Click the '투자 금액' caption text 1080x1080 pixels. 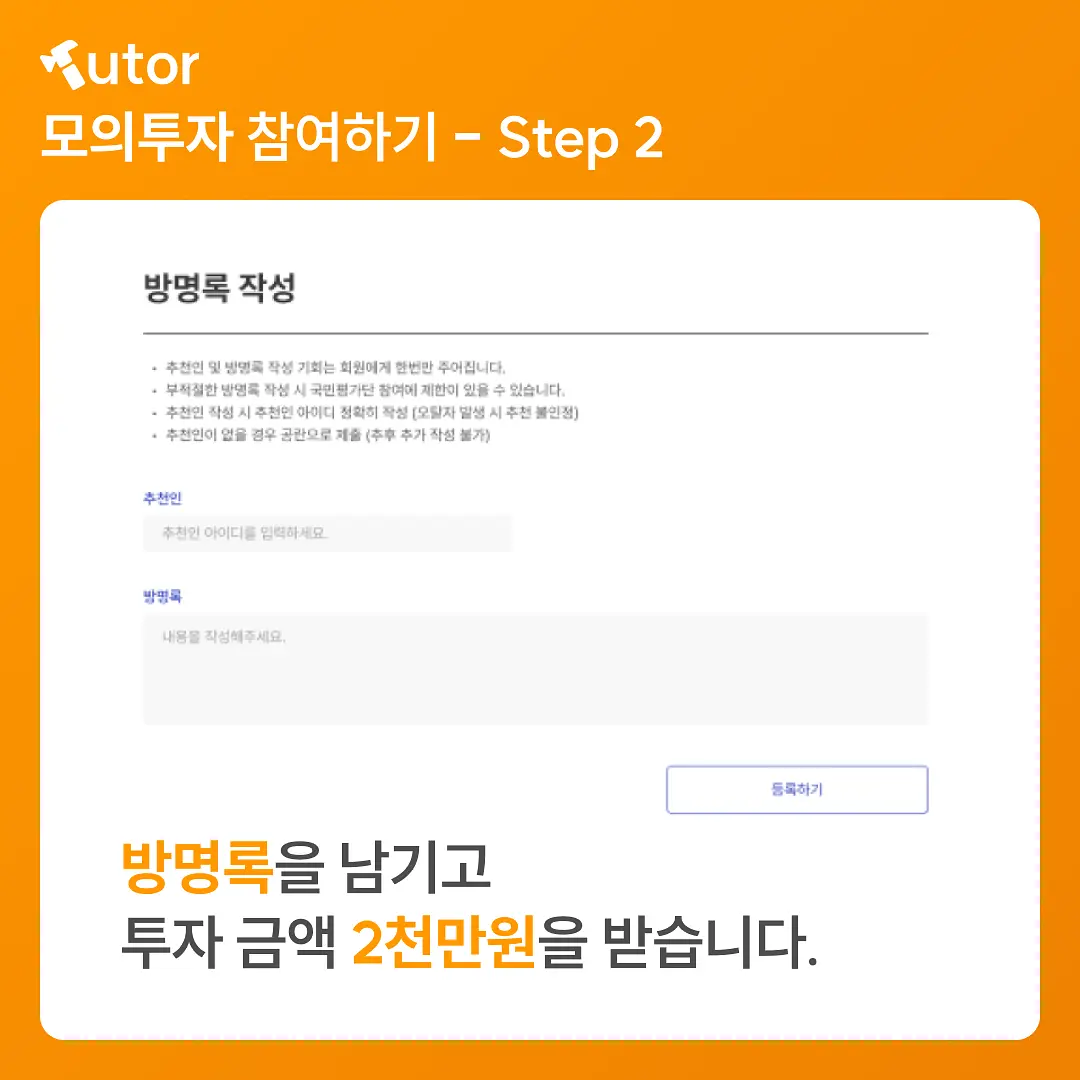[229, 942]
